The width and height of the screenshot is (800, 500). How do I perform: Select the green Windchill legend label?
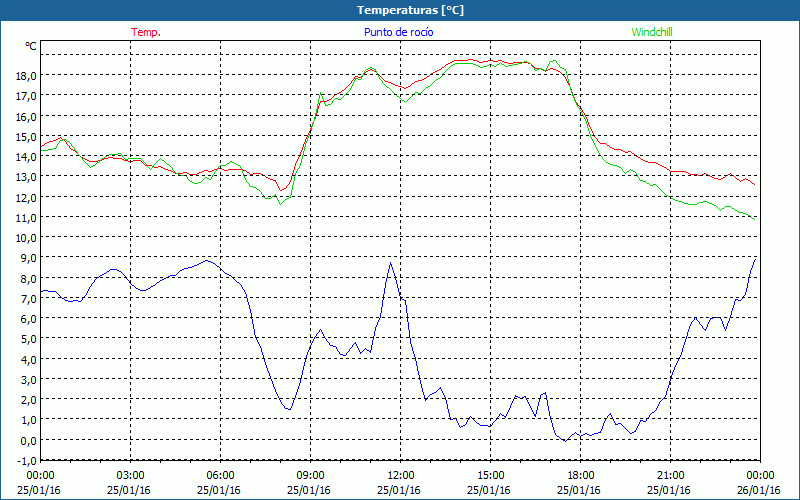coord(652,32)
